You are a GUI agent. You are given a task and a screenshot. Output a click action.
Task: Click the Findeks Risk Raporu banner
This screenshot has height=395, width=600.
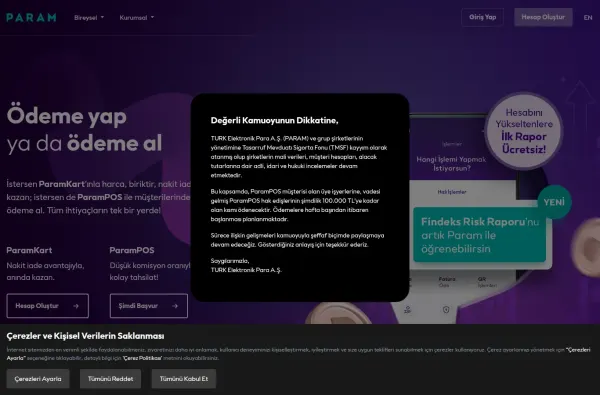pyautogui.click(x=479, y=235)
